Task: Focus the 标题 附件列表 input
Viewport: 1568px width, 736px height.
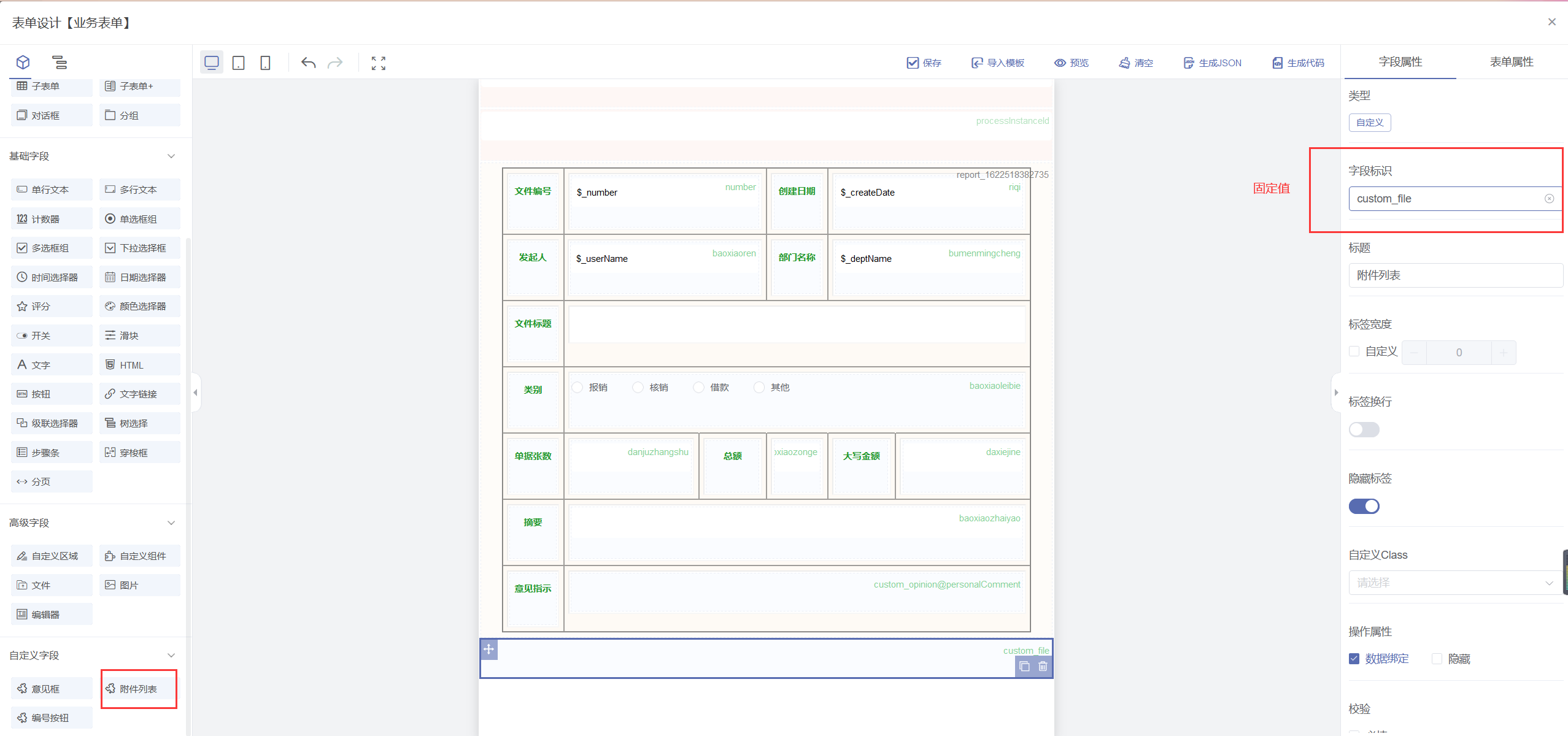Action: tap(1456, 275)
